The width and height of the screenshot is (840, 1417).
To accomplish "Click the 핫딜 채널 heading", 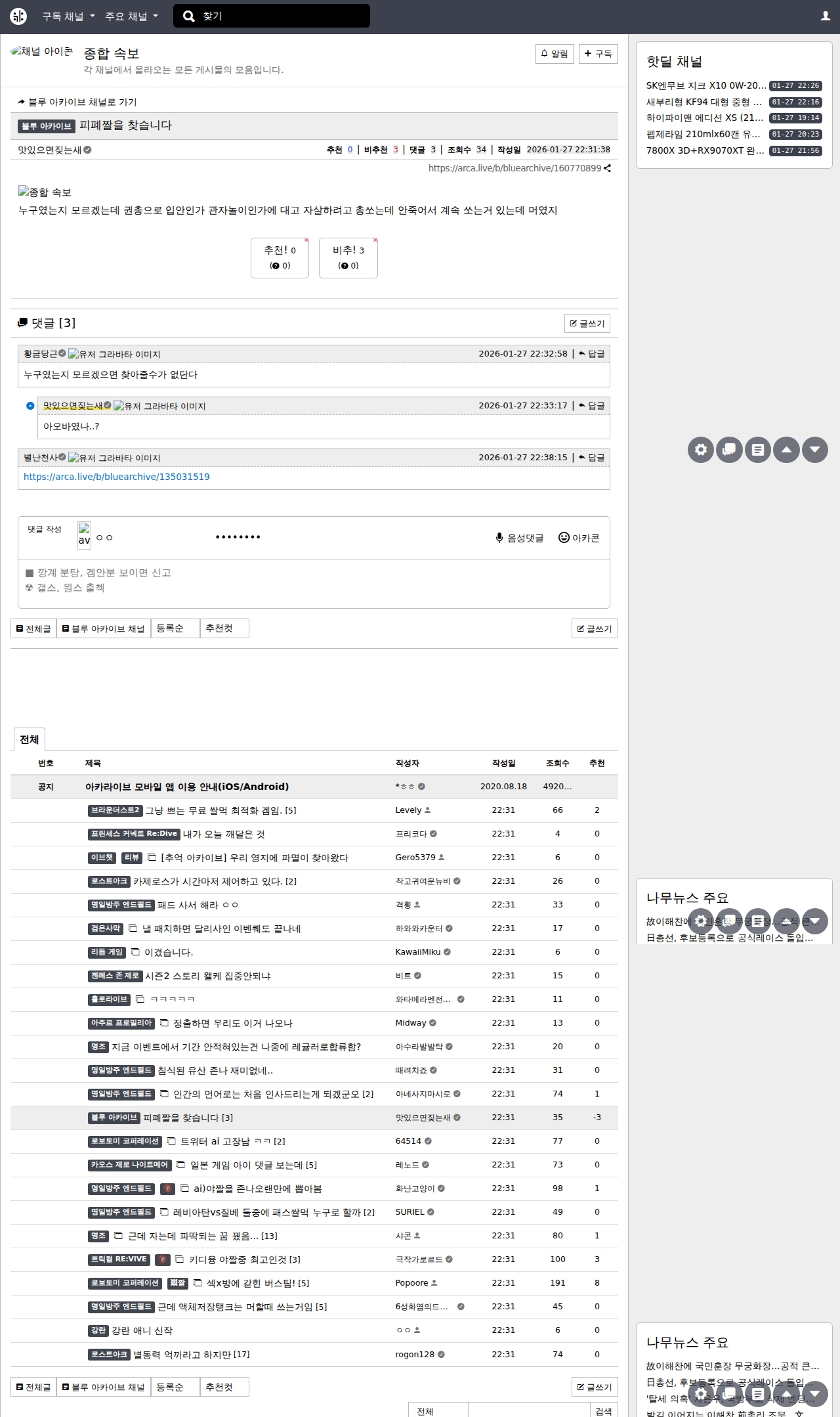I will click(x=674, y=61).
